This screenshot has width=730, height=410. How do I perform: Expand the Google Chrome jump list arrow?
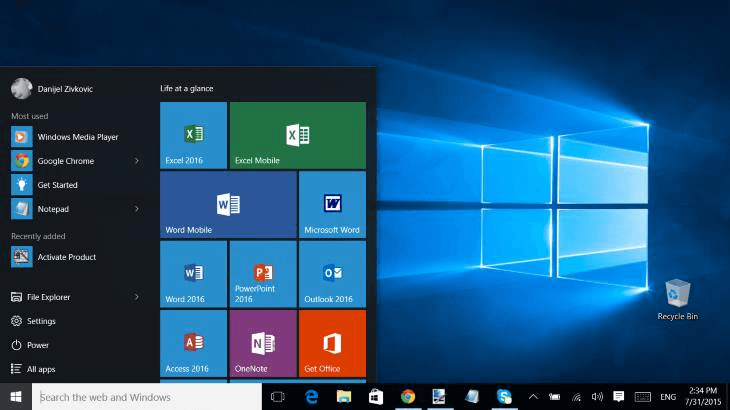137,161
